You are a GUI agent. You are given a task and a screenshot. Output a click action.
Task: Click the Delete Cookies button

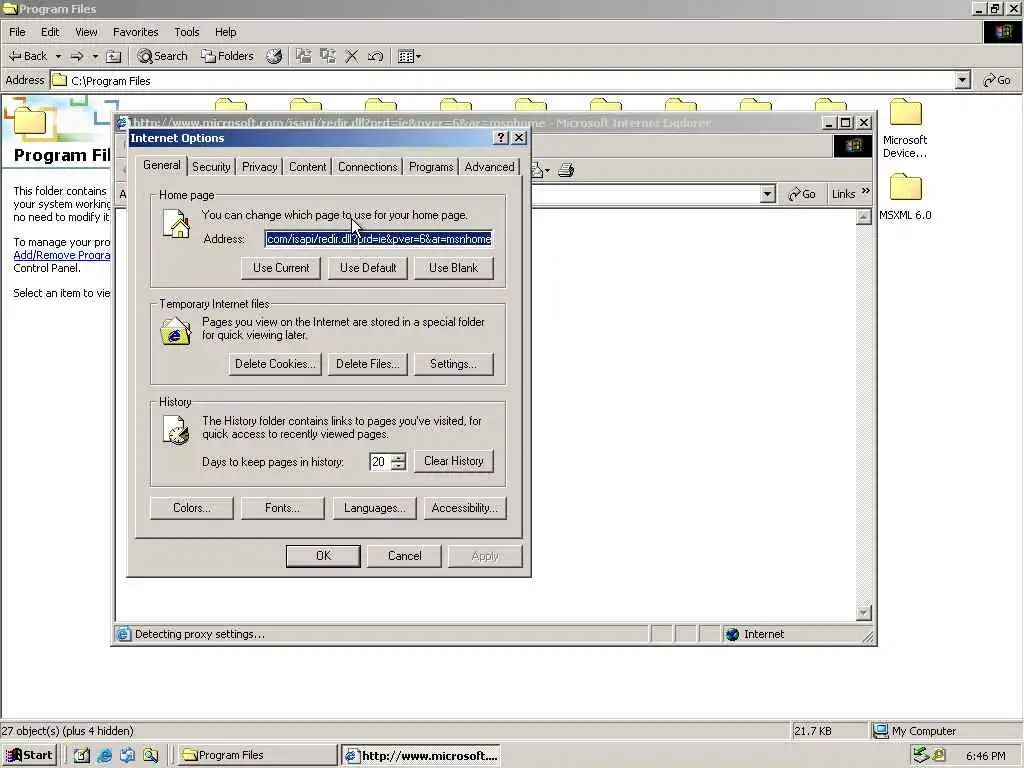(x=275, y=364)
